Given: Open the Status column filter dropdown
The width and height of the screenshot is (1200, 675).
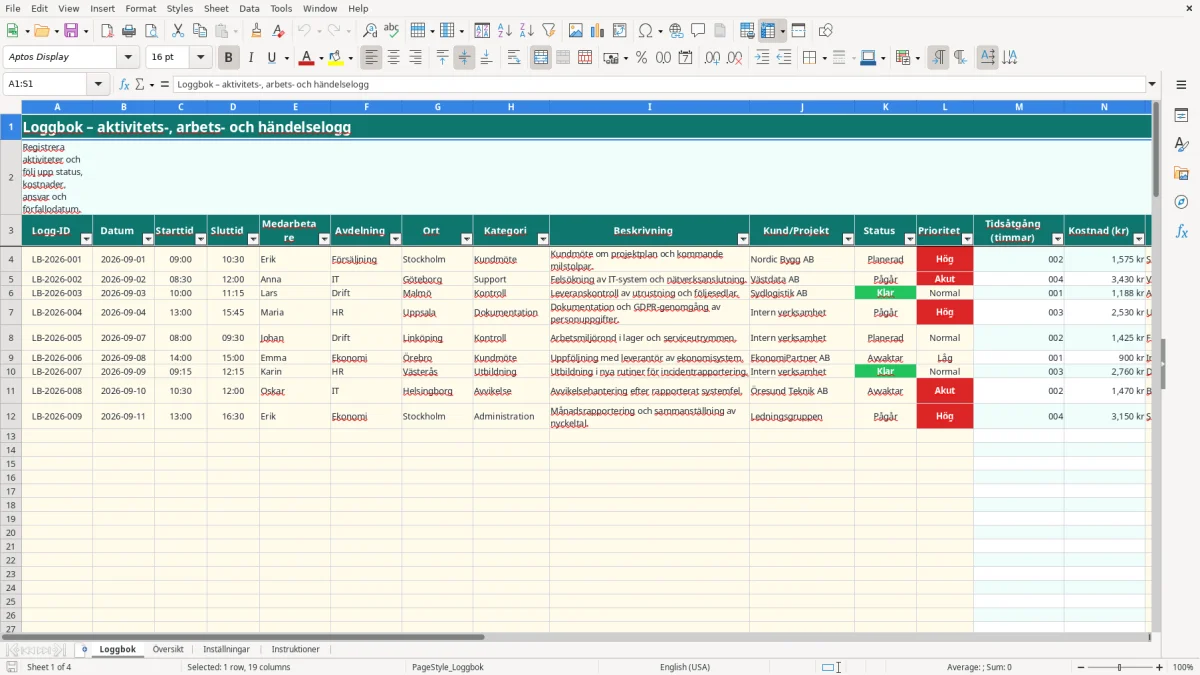Looking at the screenshot, I should point(909,239).
